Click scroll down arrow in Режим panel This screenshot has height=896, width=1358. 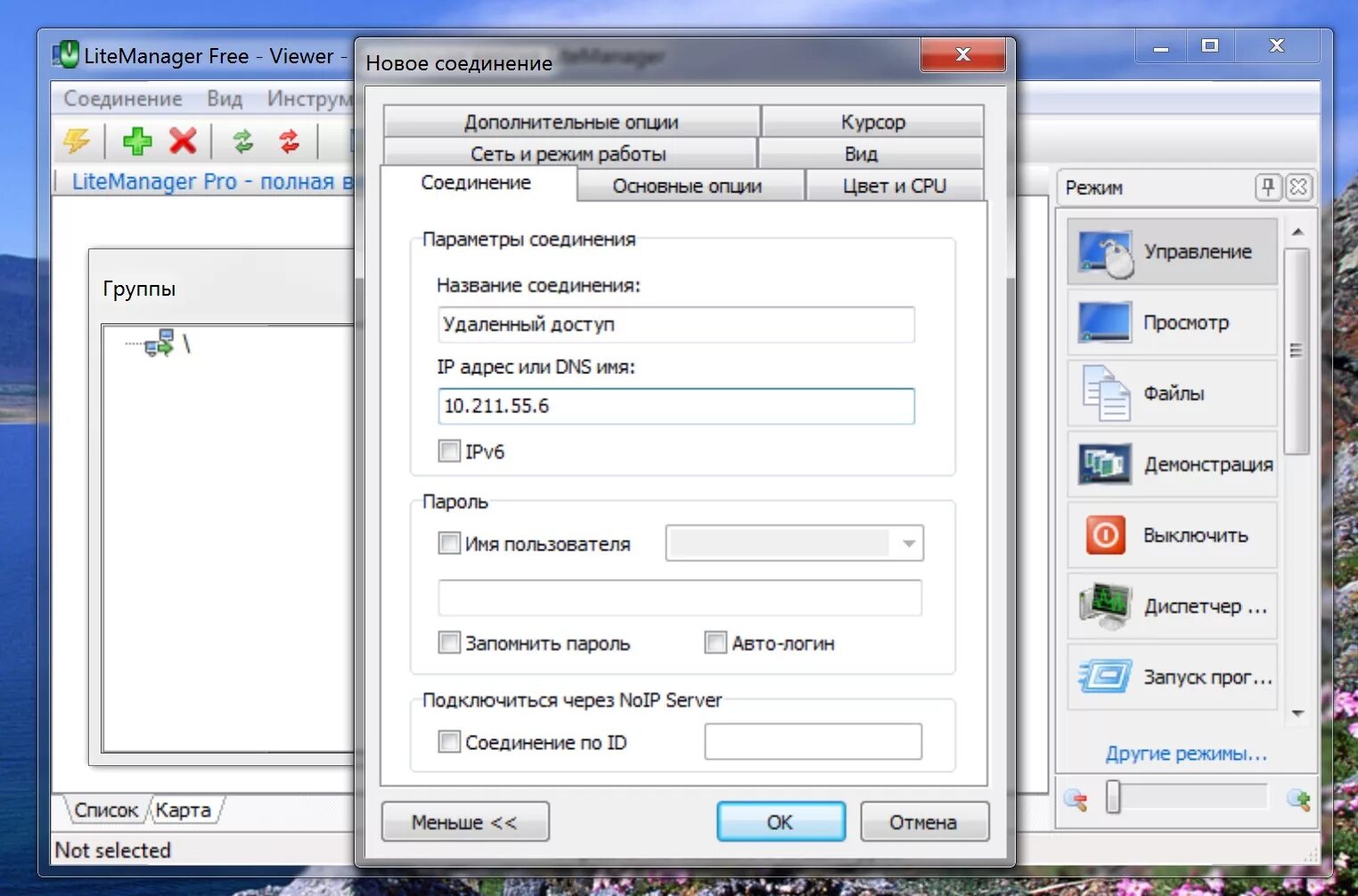(x=1298, y=713)
